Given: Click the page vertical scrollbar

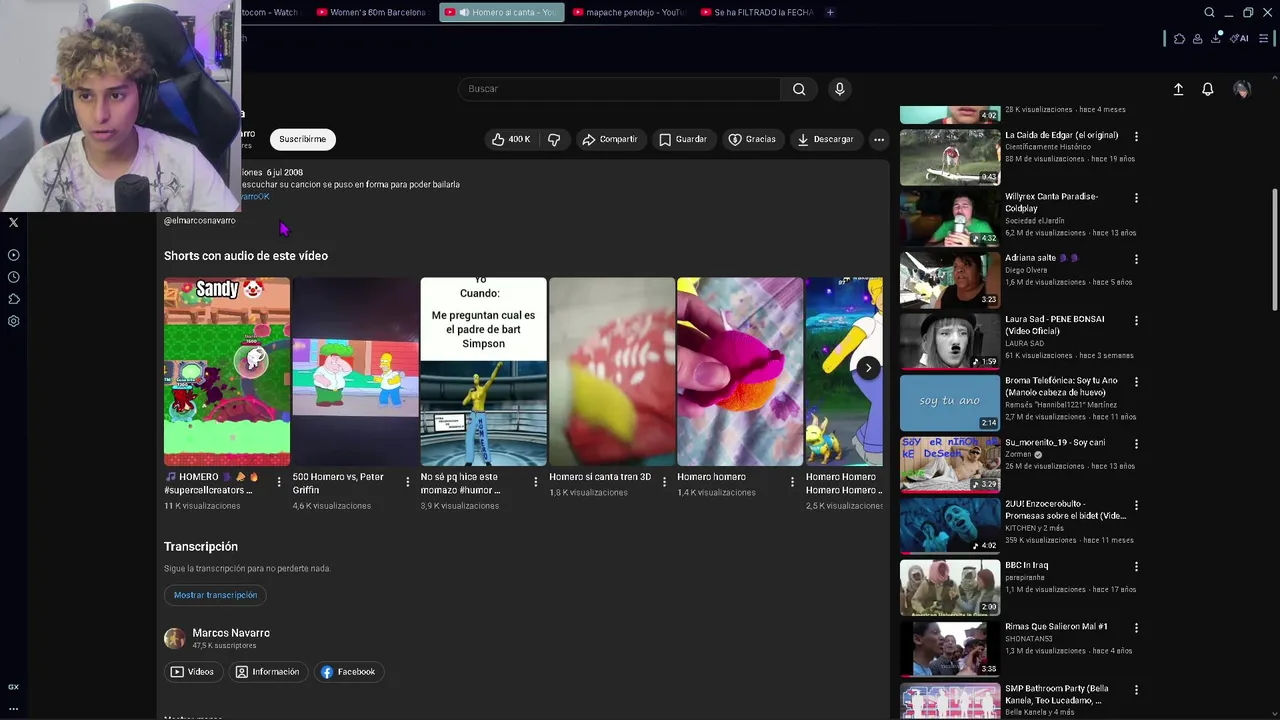Looking at the screenshot, I should [1275, 250].
